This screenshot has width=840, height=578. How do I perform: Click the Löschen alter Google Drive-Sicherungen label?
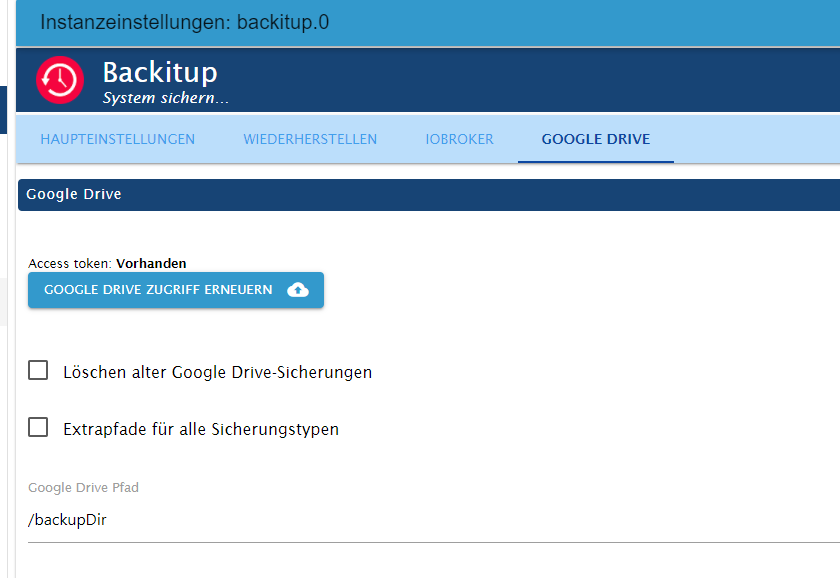pyautogui.click(x=218, y=372)
